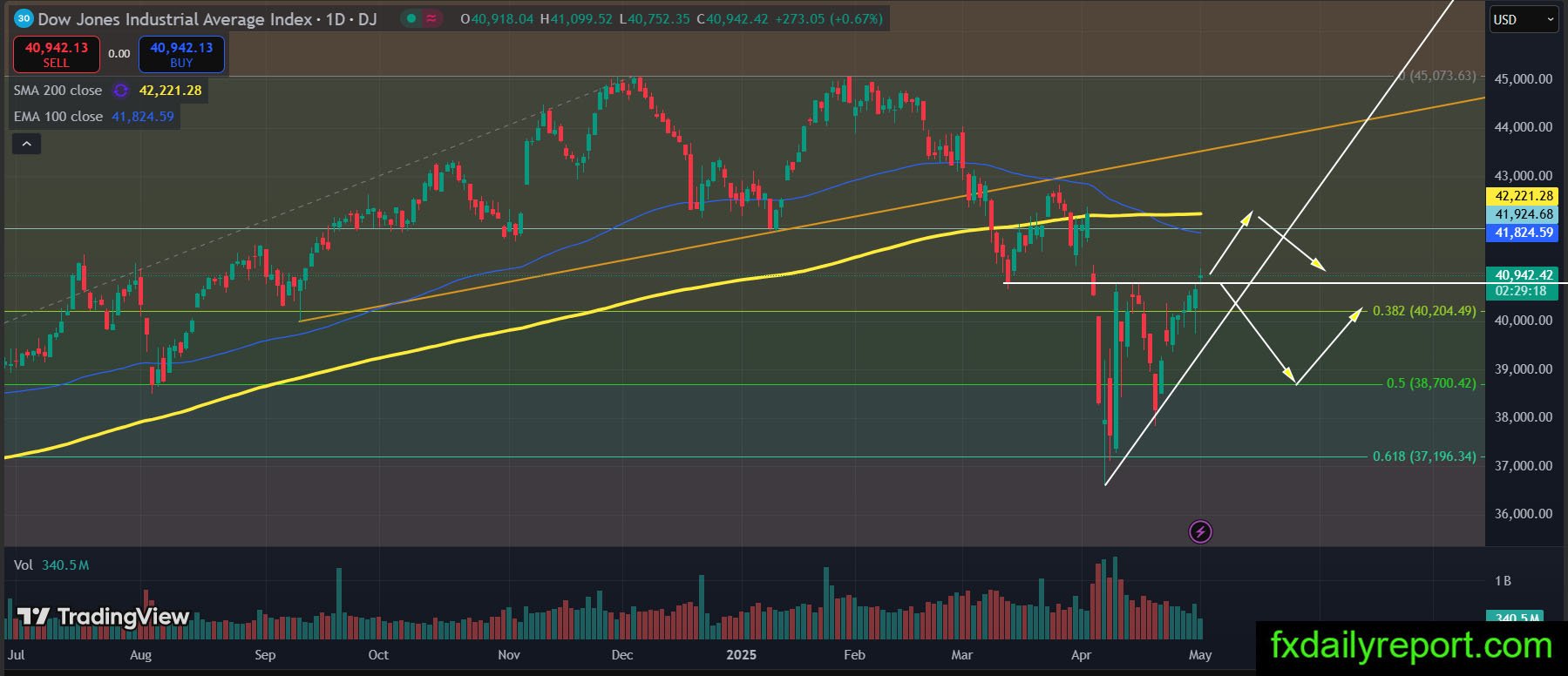
Task: Select the EMA 100 close indicator label
Action: point(58,117)
